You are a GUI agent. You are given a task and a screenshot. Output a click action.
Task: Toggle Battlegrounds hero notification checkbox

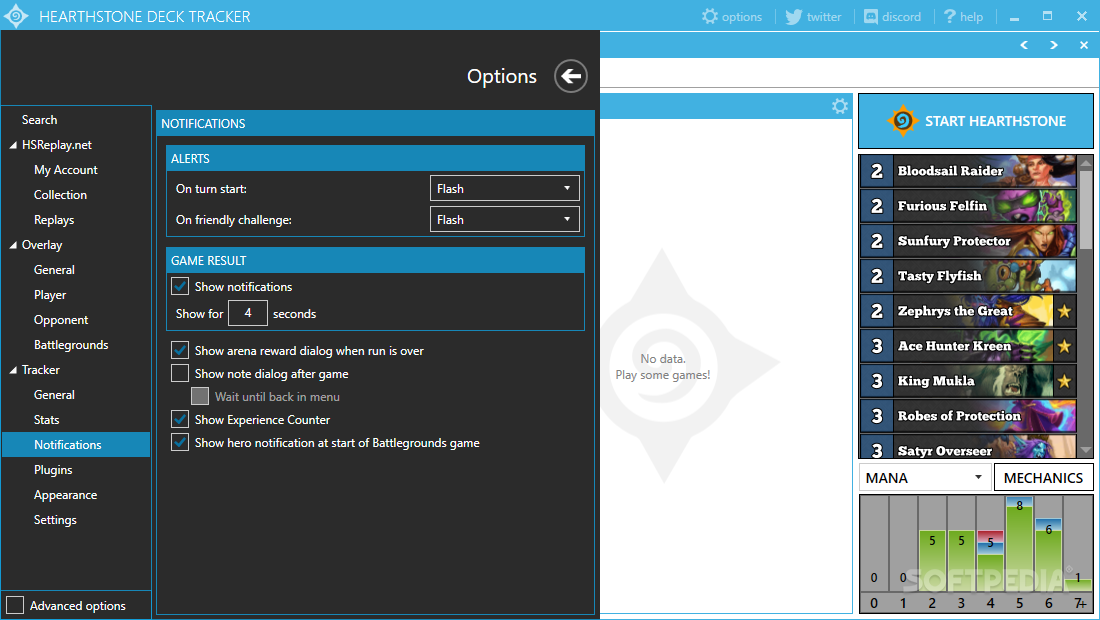pyautogui.click(x=180, y=443)
